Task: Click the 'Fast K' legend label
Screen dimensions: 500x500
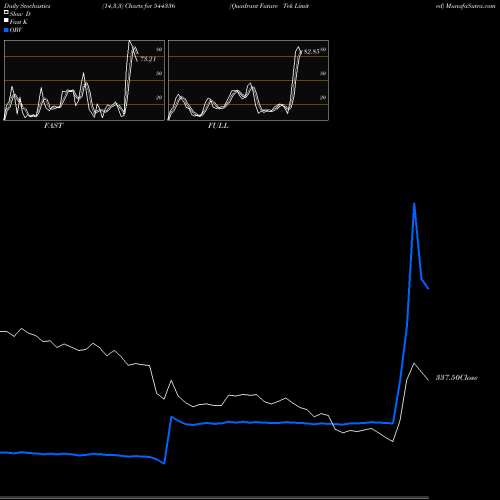Action: click(x=19, y=22)
